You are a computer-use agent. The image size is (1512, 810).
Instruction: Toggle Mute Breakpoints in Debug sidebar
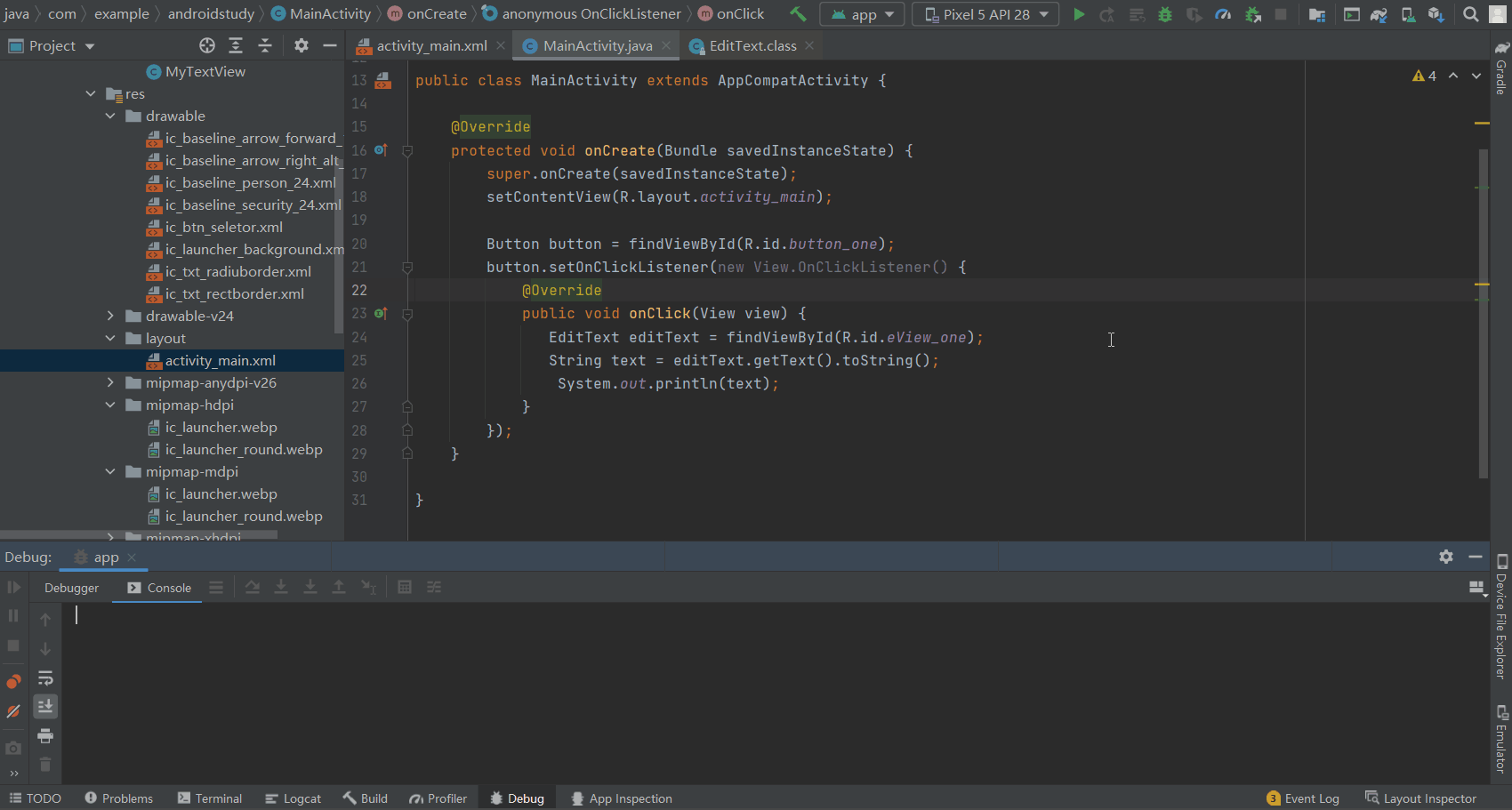pyautogui.click(x=13, y=711)
